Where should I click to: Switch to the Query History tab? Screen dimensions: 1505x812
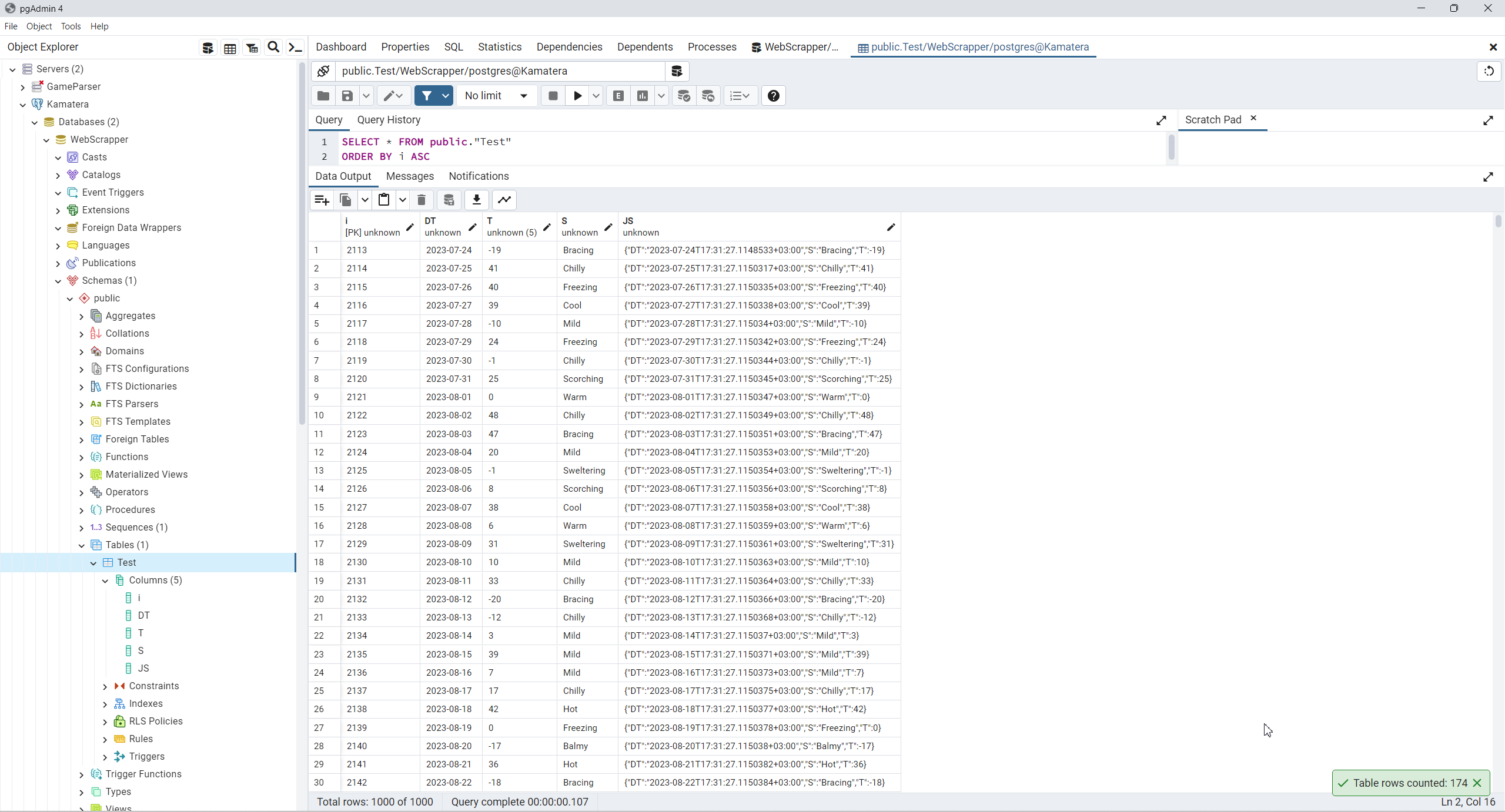(389, 120)
